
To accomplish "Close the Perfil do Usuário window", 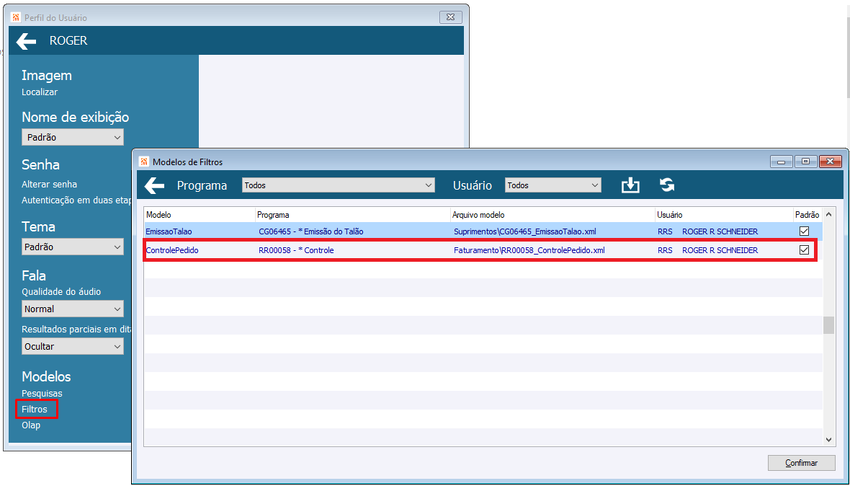I will pyautogui.click(x=450, y=17).
